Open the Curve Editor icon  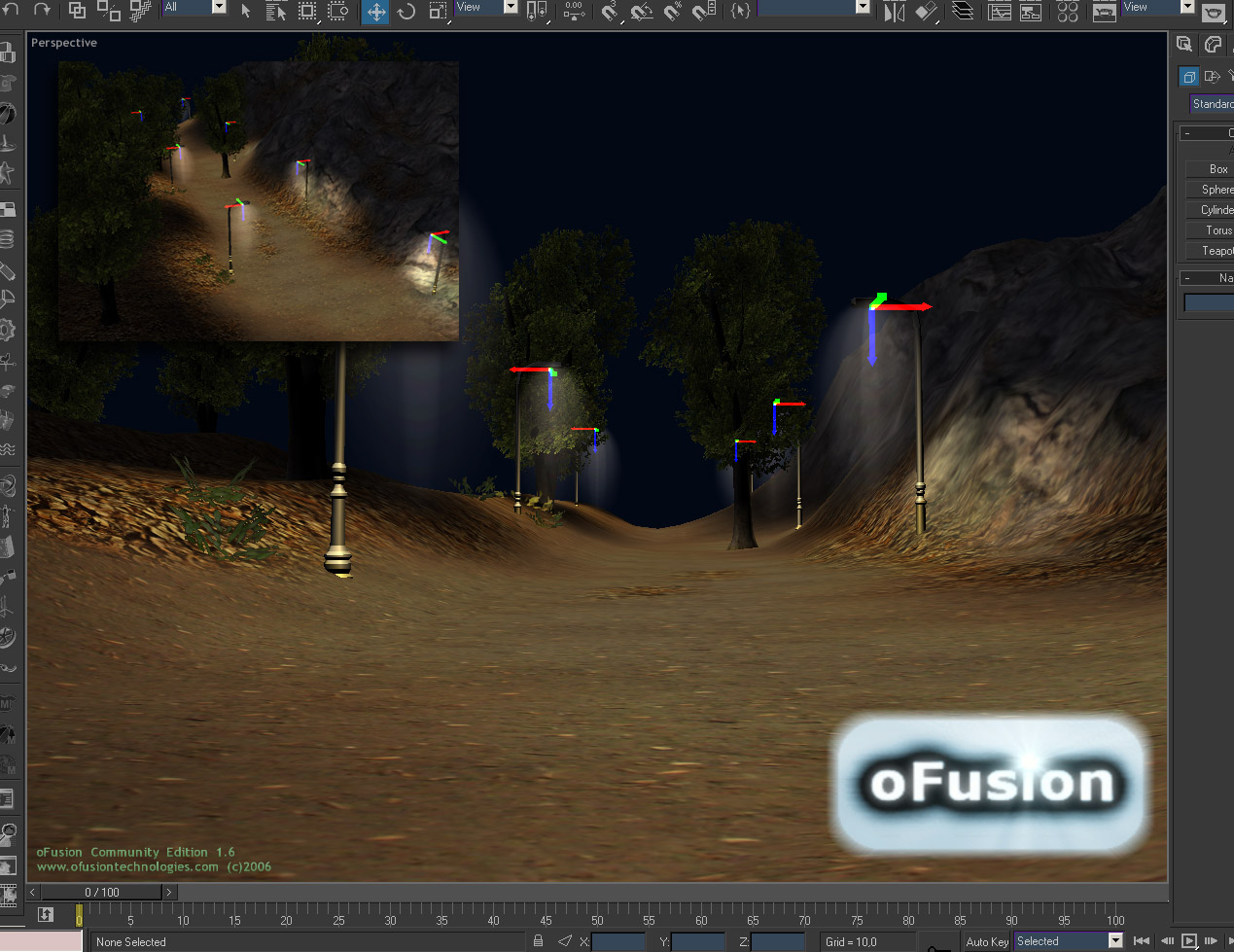click(x=999, y=11)
